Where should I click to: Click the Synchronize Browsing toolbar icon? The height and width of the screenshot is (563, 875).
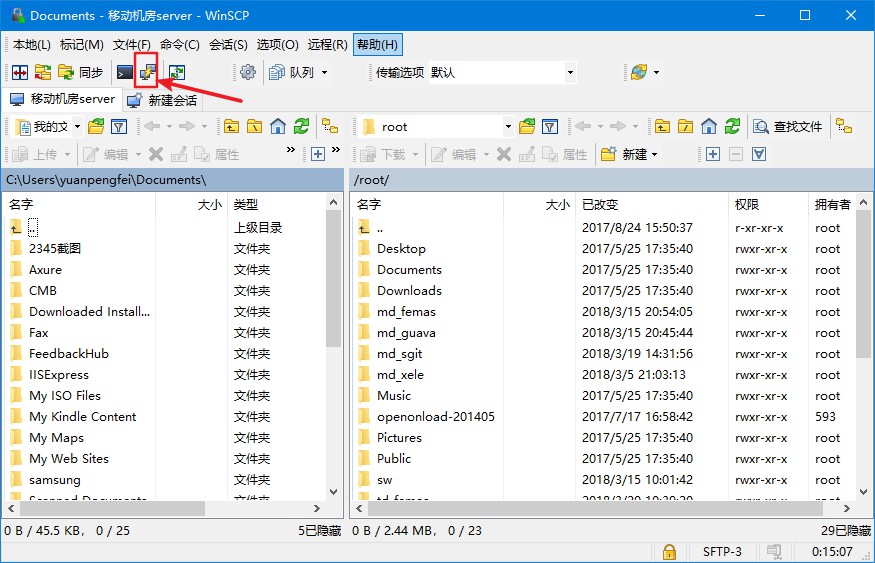pos(43,73)
